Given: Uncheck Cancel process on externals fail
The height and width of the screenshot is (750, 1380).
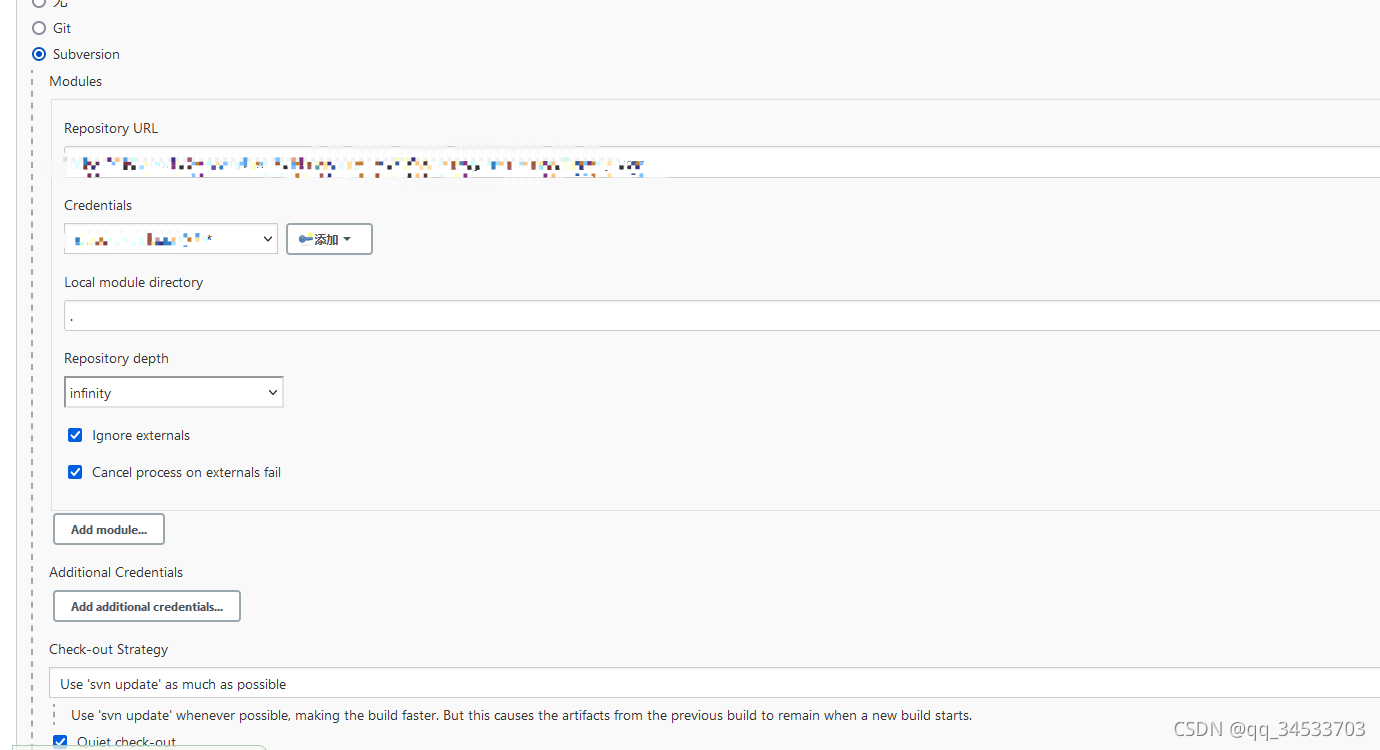Looking at the screenshot, I should click(75, 472).
